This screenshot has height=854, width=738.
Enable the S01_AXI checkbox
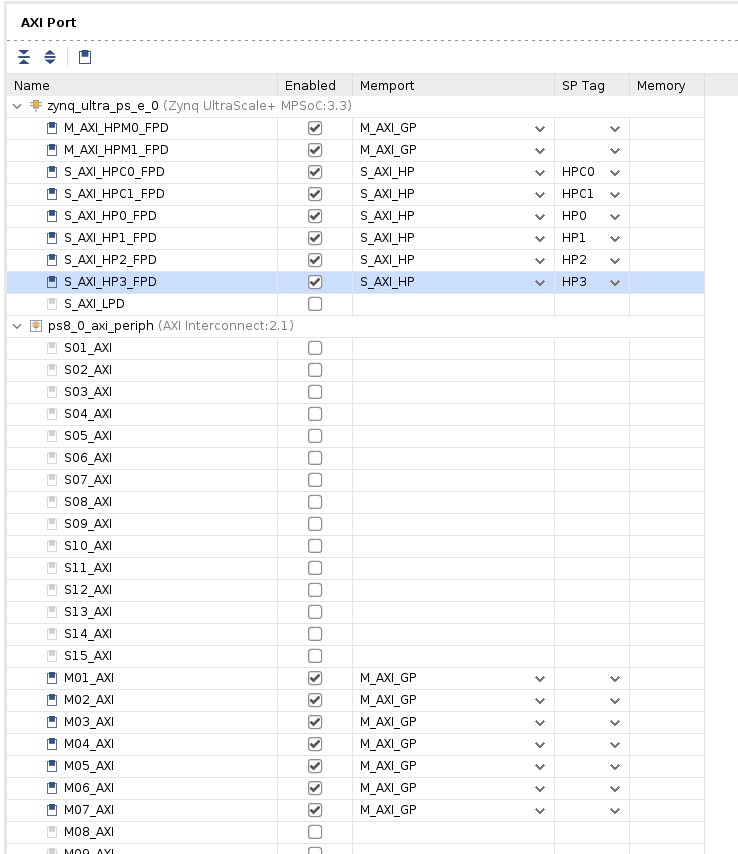(315, 348)
